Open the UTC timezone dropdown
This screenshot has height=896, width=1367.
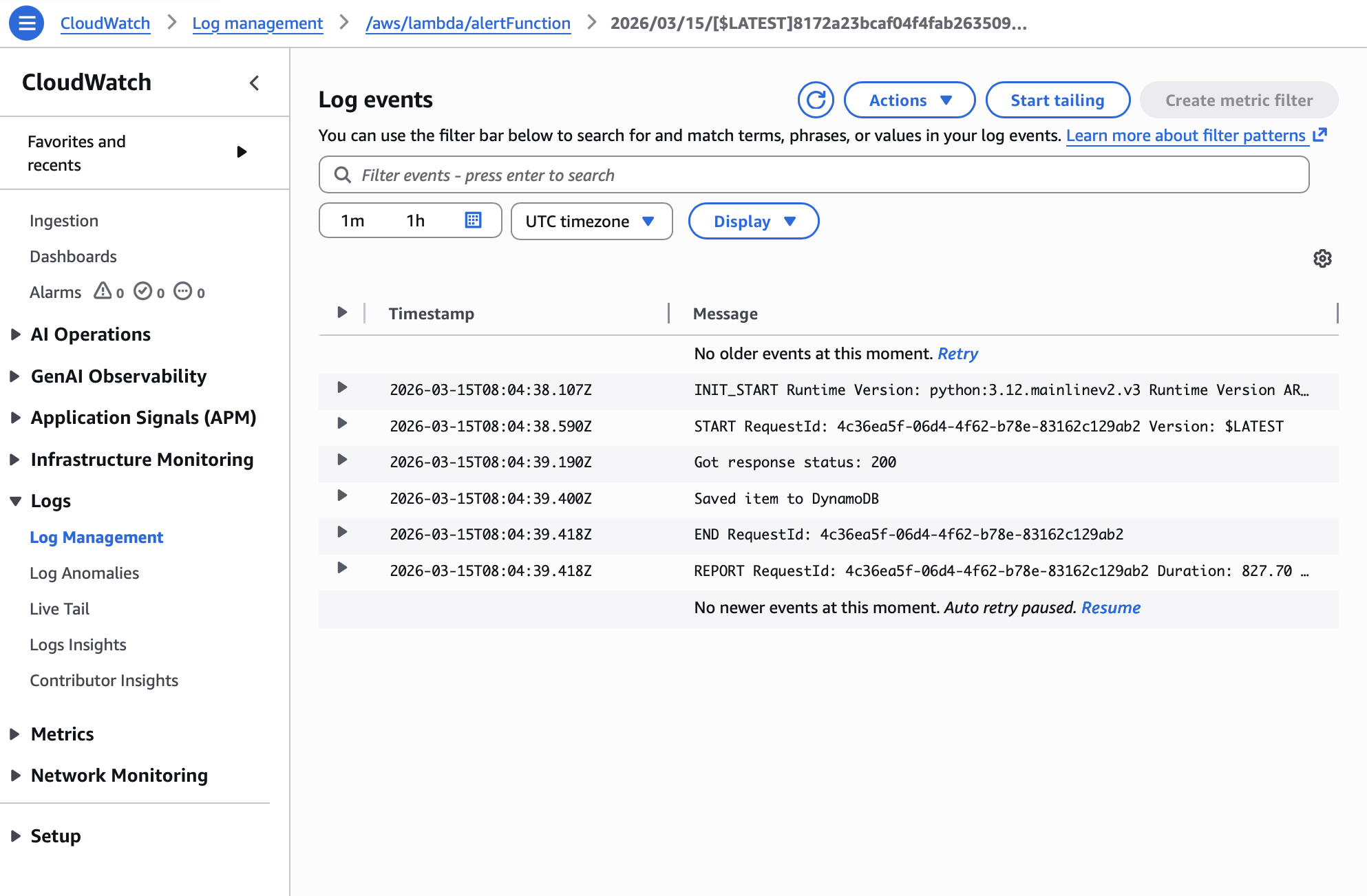[591, 221]
